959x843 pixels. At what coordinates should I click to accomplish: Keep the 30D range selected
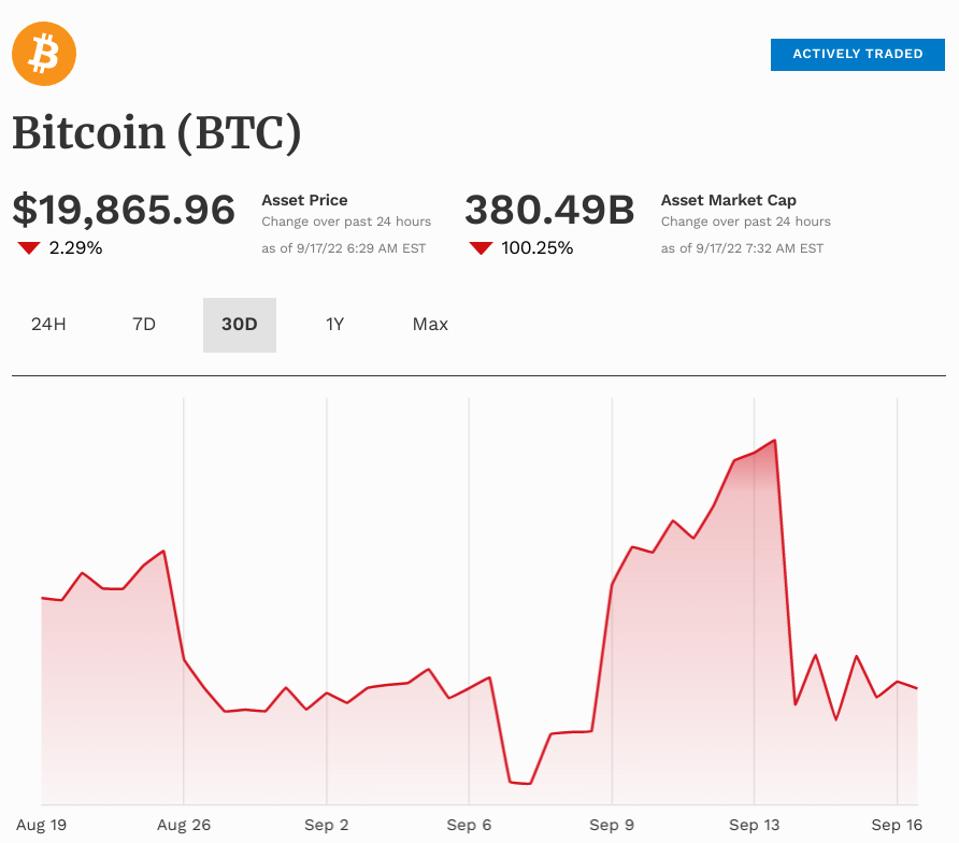click(x=238, y=324)
